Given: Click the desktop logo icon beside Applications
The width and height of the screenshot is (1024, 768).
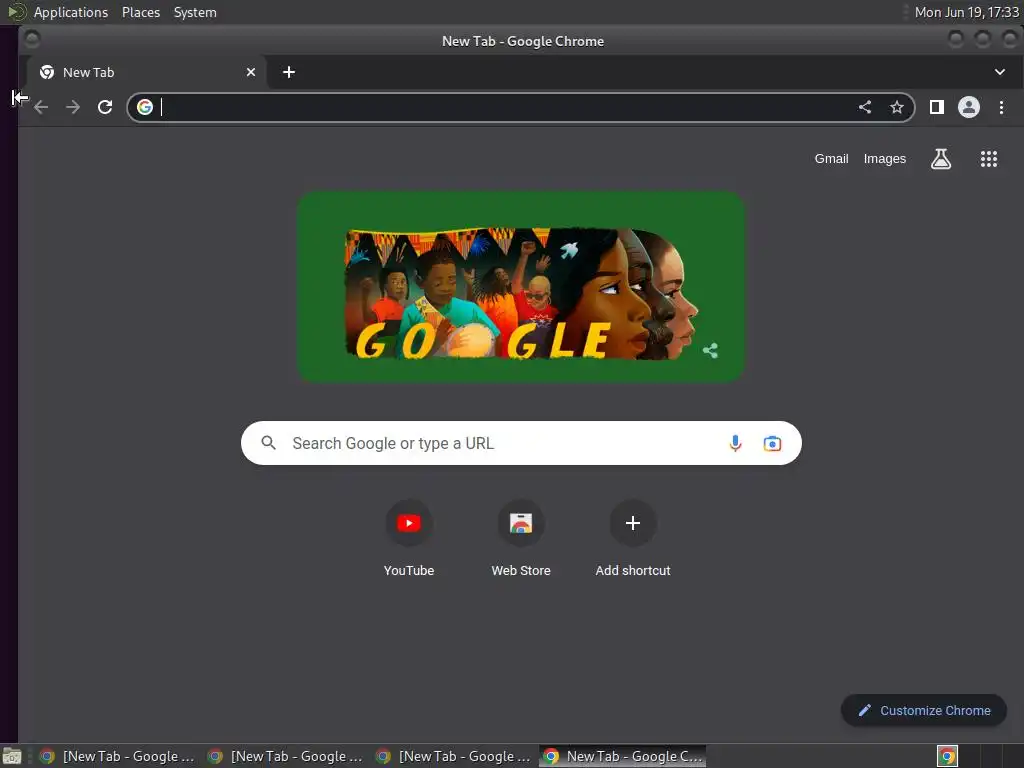Looking at the screenshot, I should [x=16, y=12].
